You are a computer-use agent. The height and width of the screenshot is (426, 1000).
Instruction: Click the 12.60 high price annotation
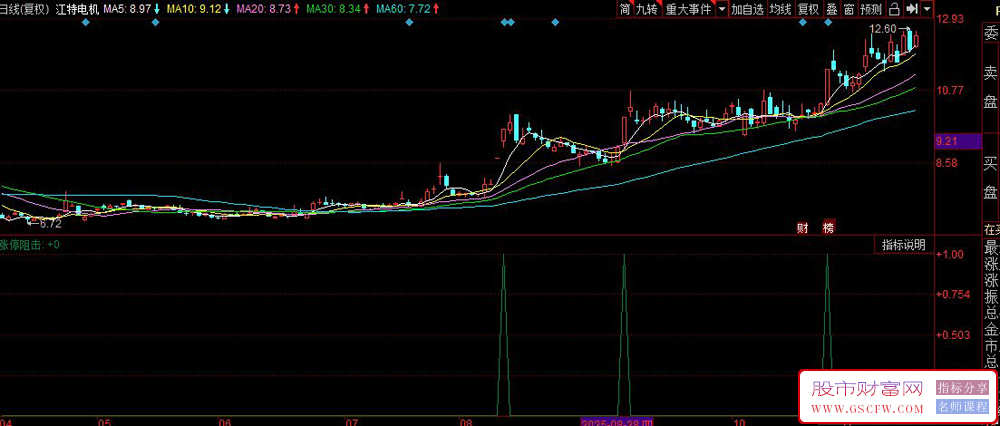[883, 29]
